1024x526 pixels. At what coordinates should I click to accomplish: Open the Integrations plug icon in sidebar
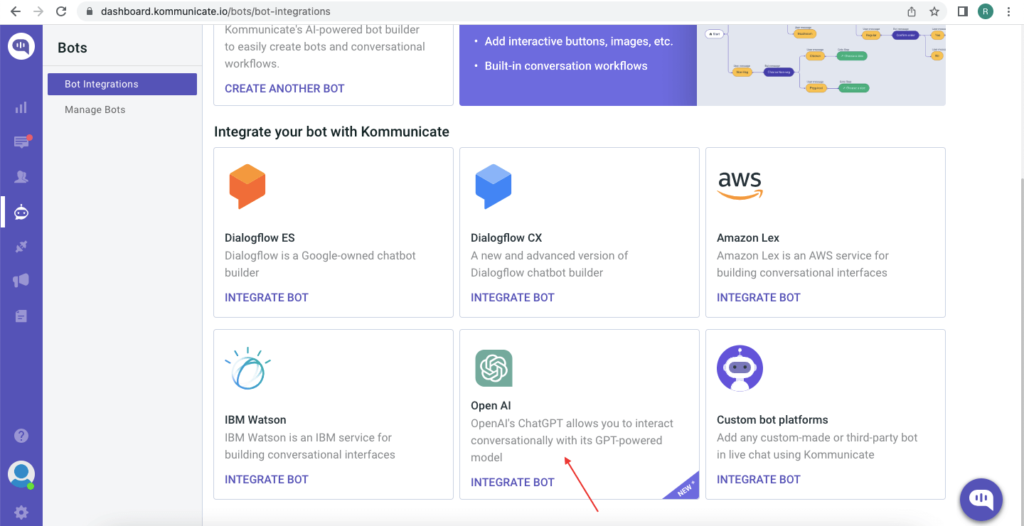click(21, 247)
